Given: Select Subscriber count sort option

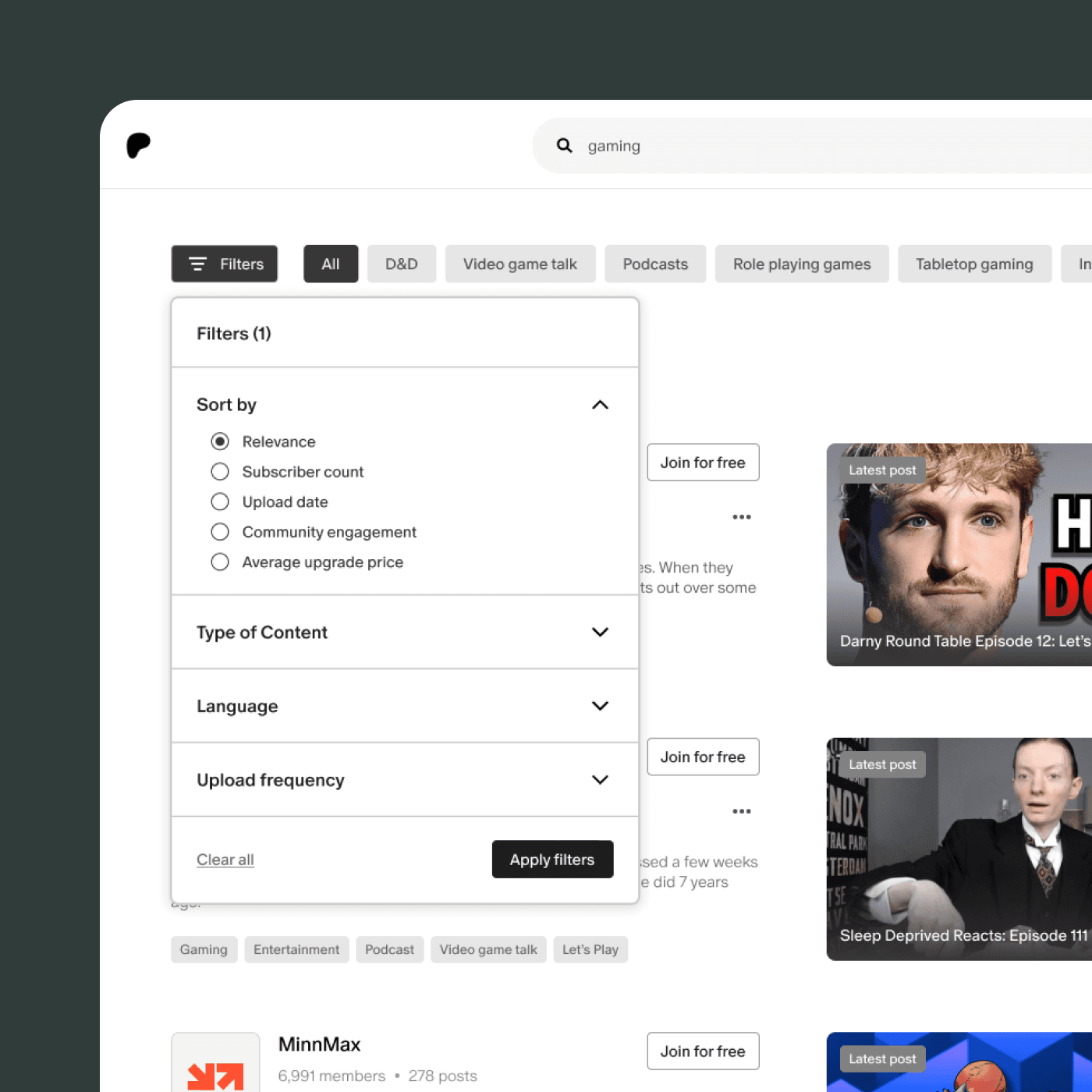Looking at the screenshot, I should pyautogui.click(x=220, y=472).
